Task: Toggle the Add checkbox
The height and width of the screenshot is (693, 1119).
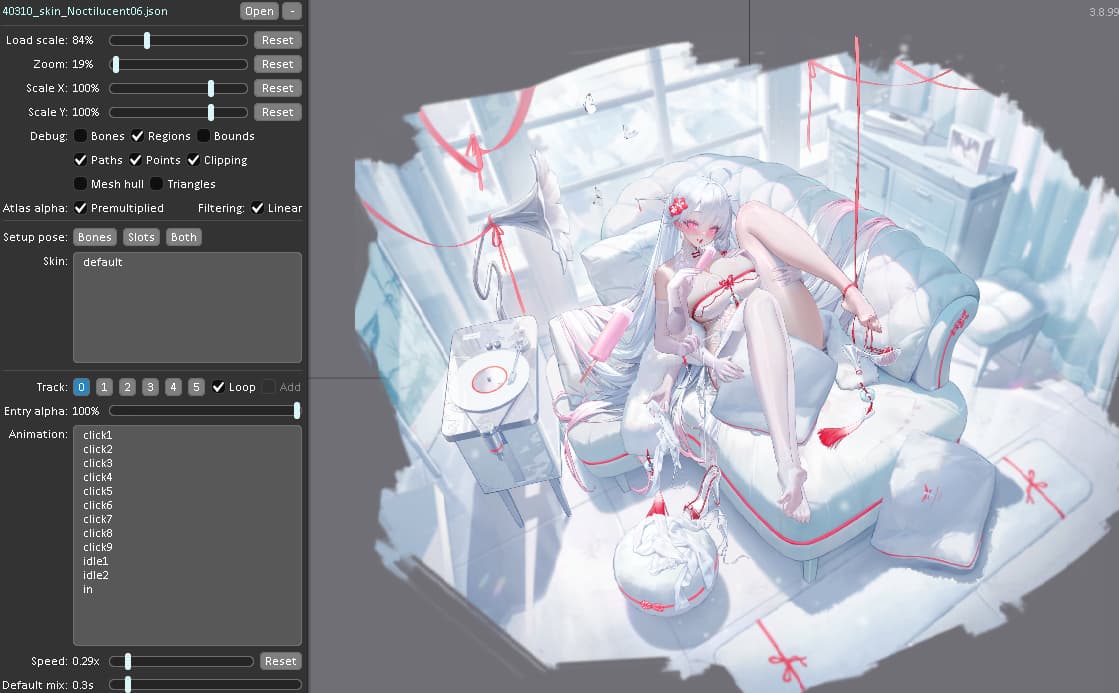Action: [x=269, y=387]
